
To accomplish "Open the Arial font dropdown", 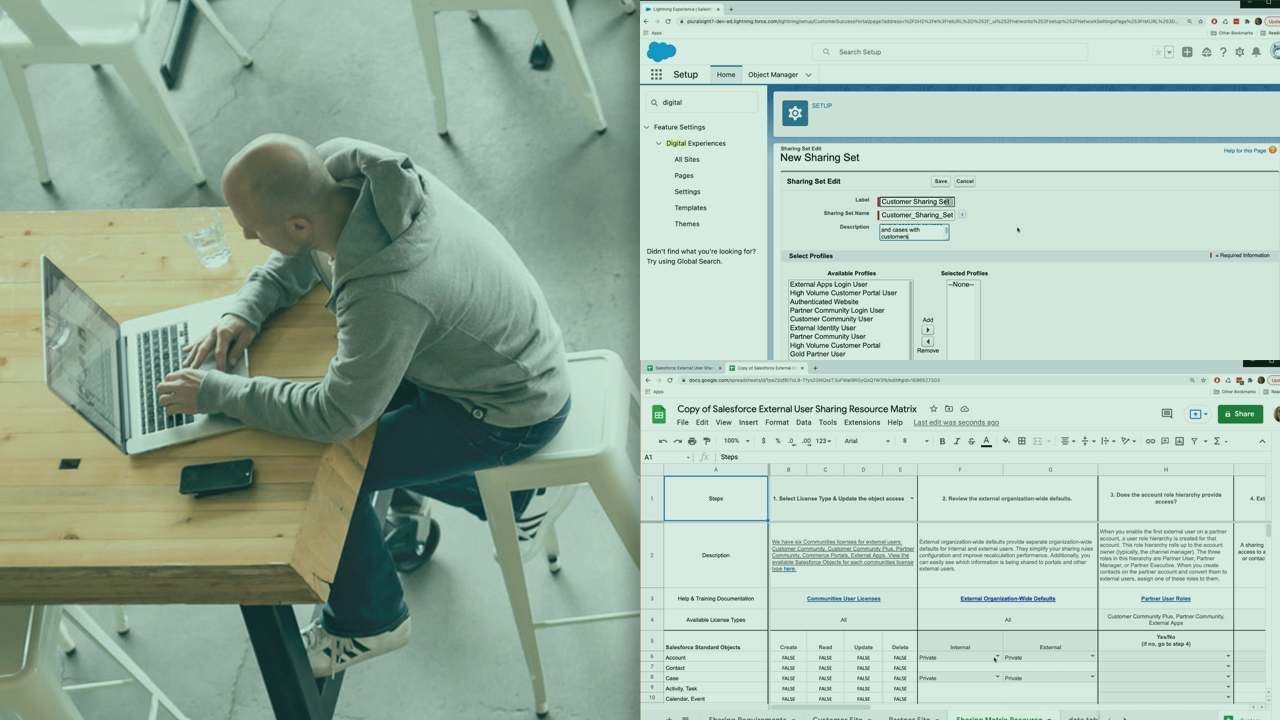I will coord(867,441).
